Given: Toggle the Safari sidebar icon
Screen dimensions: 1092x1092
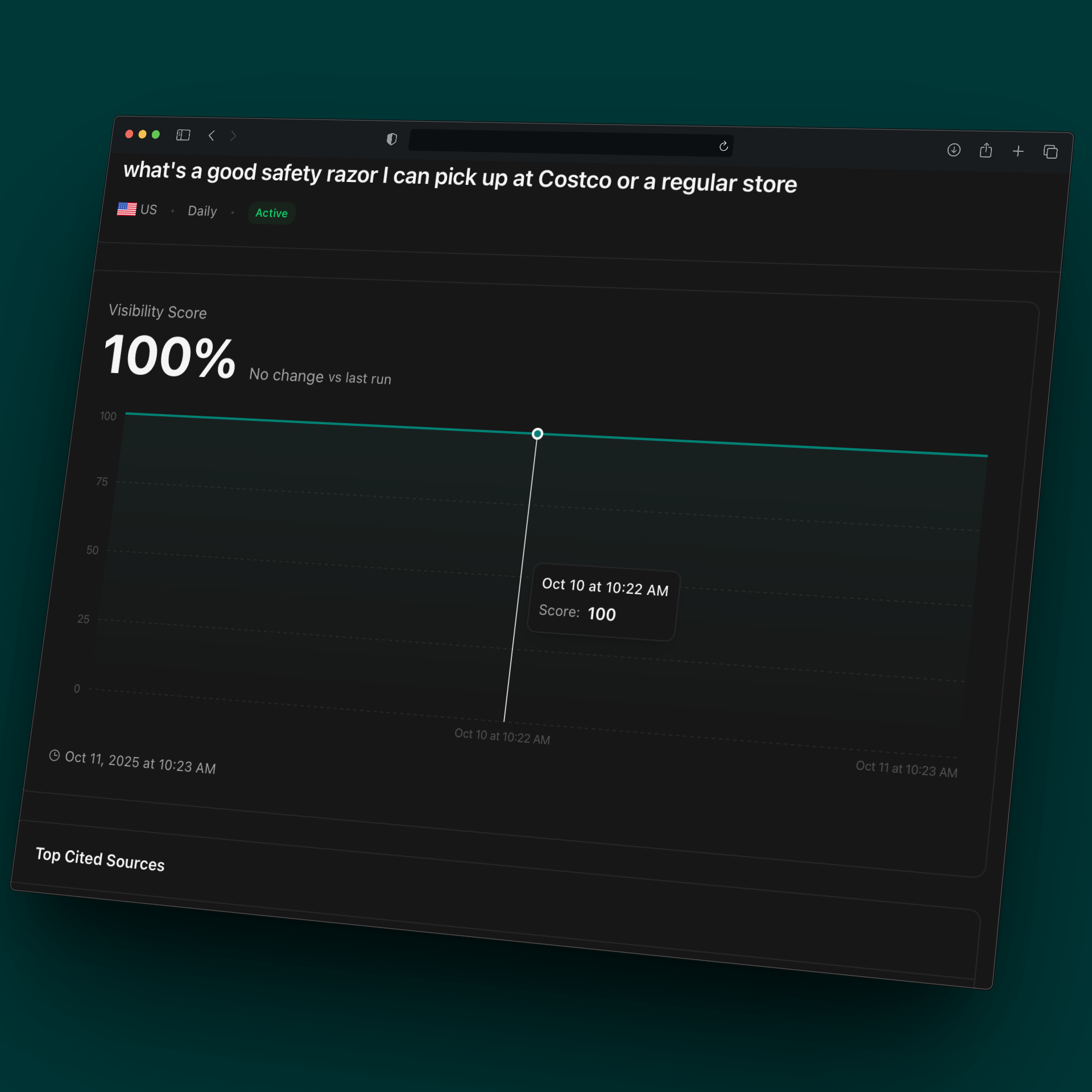Looking at the screenshot, I should click(183, 135).
